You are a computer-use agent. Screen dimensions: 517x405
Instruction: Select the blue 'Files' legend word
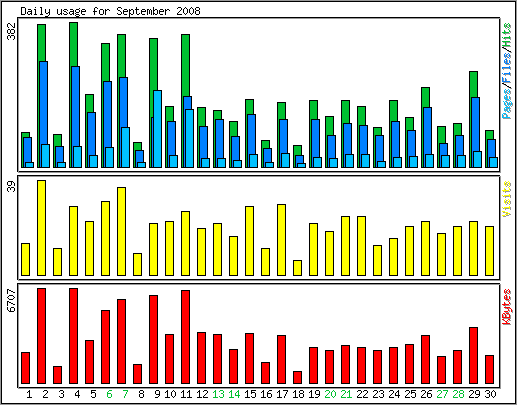coord(507,69)
